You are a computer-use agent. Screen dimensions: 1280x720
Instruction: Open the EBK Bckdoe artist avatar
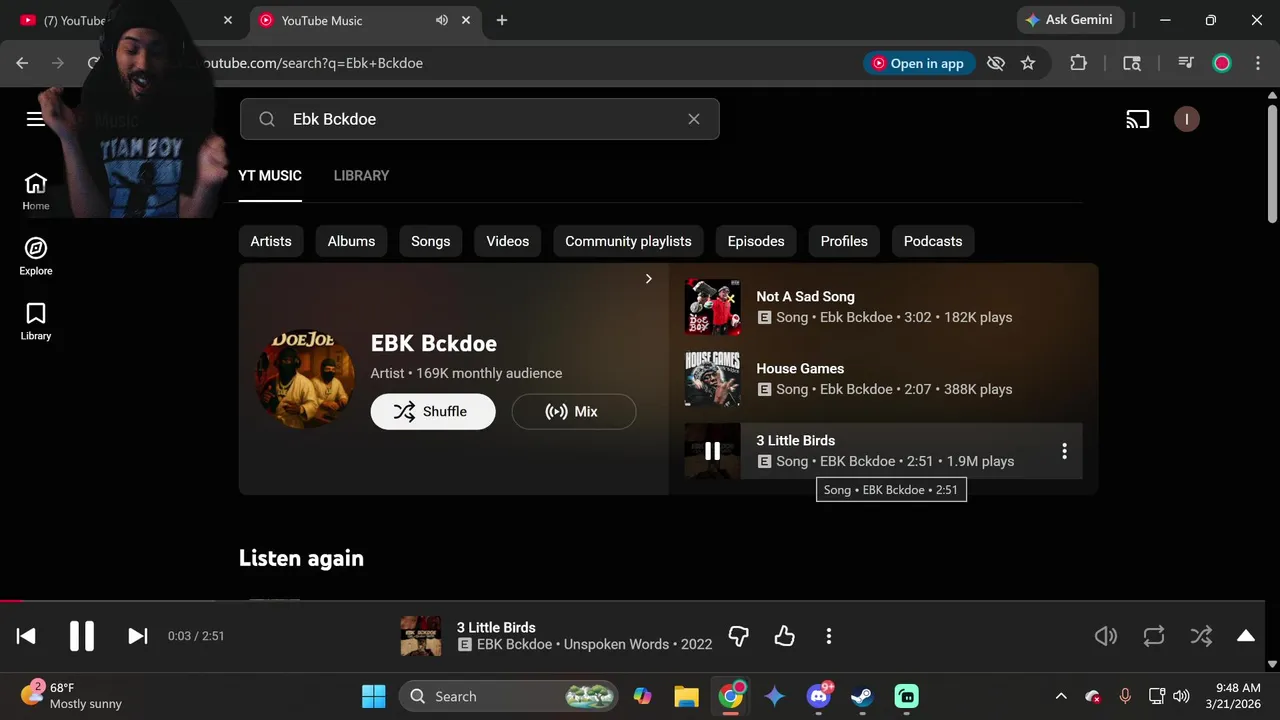point(305,379)
